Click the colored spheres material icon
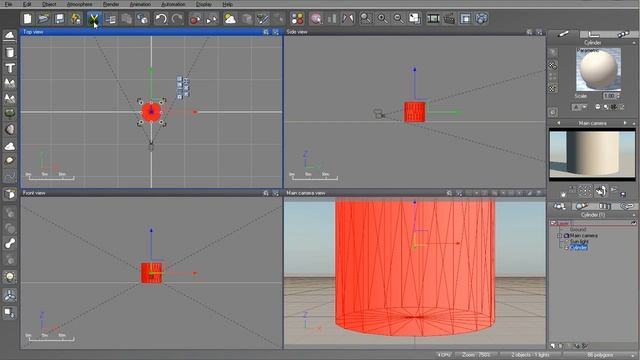This screenshot has width=640, height=360. click(297, 19)
